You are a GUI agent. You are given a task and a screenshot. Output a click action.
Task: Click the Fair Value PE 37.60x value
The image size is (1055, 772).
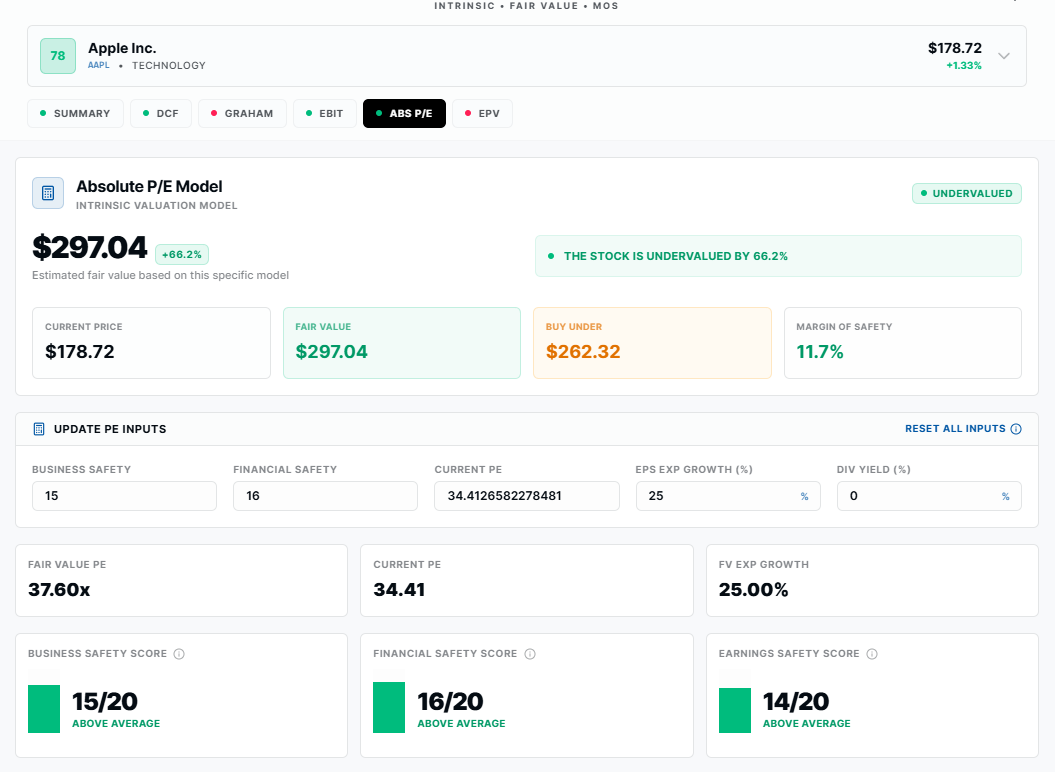[59, 590]
